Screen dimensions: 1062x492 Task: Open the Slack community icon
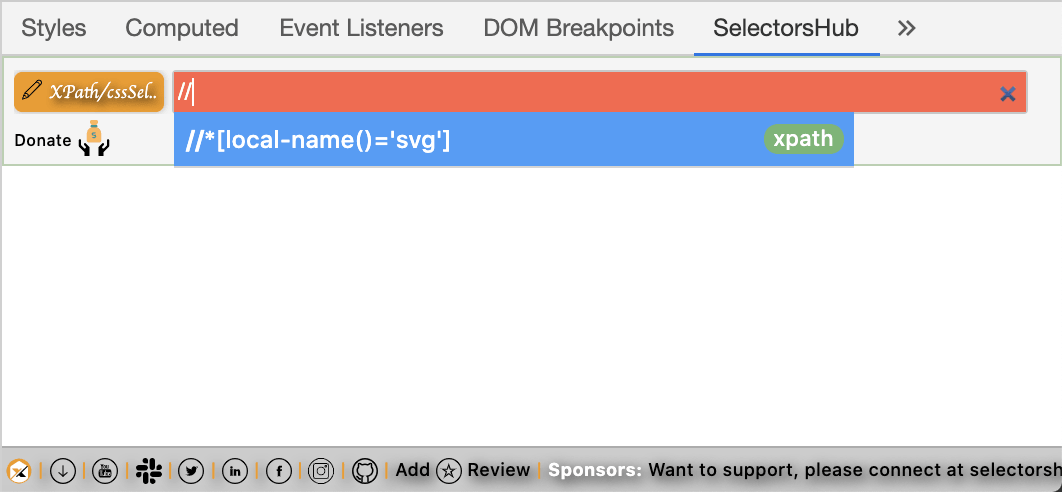(x=149, y=470)
